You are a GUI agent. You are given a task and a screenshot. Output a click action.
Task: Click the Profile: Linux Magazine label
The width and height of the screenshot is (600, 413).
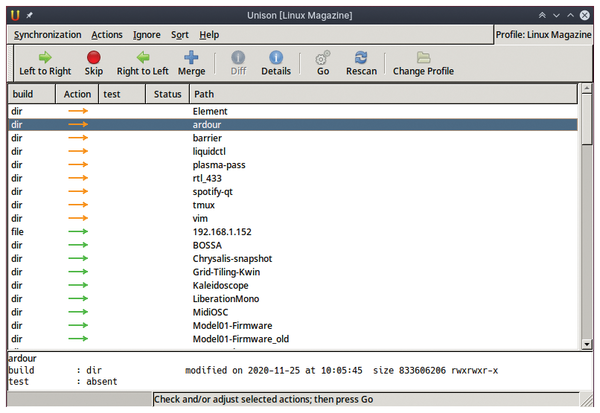543,35
